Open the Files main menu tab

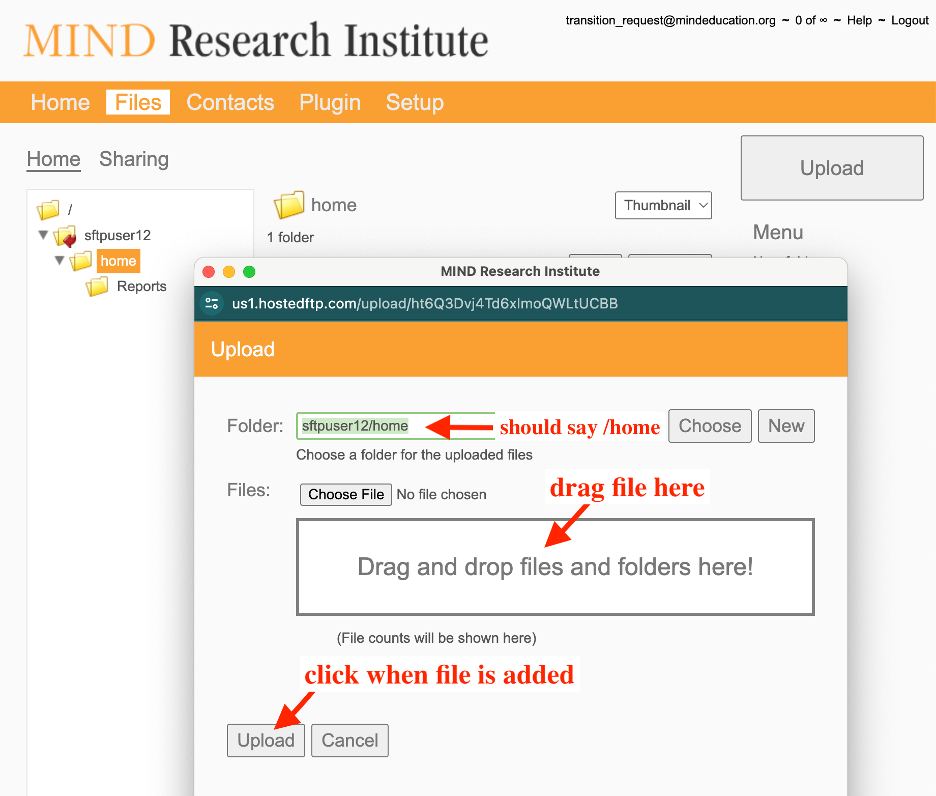point(138,102)
